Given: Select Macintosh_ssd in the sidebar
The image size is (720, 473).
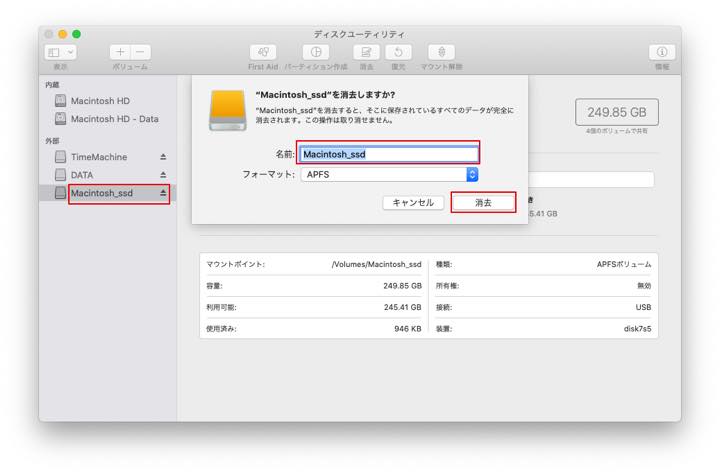Looking at the screenshot, I should pos(101,193).
